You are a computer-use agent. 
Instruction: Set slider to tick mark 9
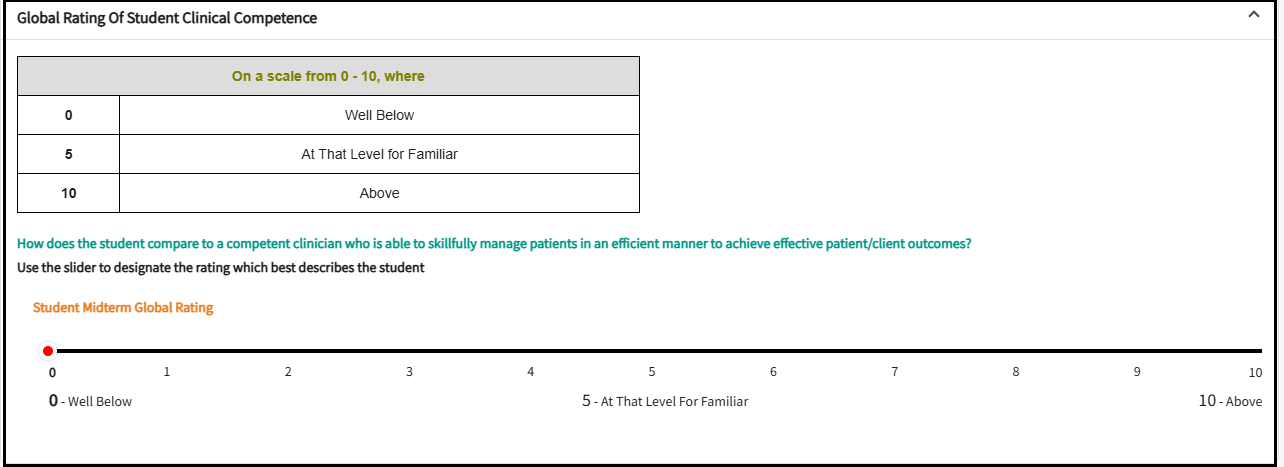(x=1137, y=351)
